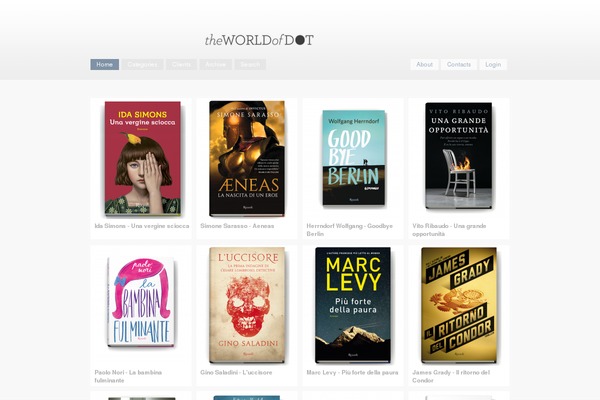
Task: Click 'Ida Simons - Una vergine sciocca' caption
Action: 142,226
